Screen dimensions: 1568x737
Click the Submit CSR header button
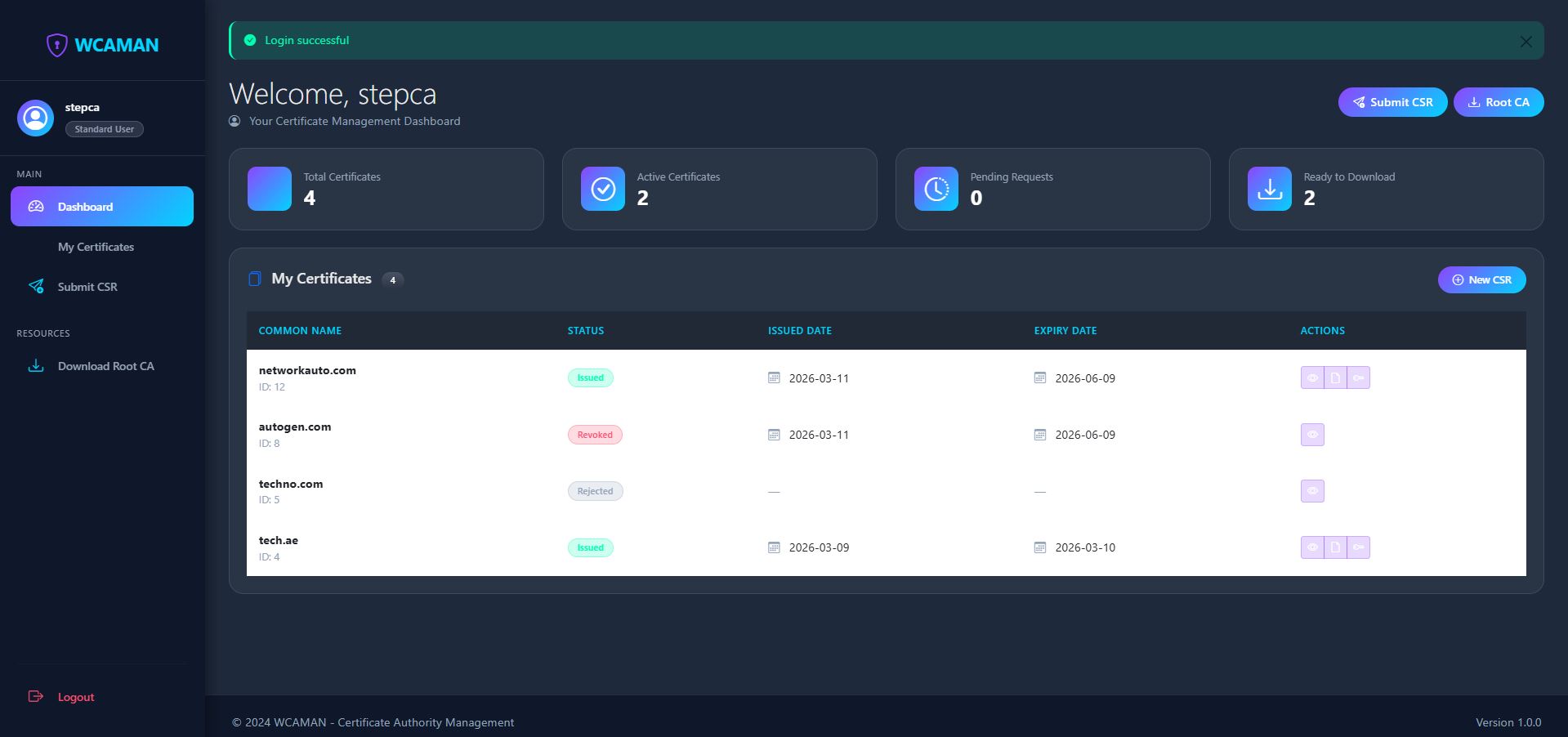coord(1392,102)
